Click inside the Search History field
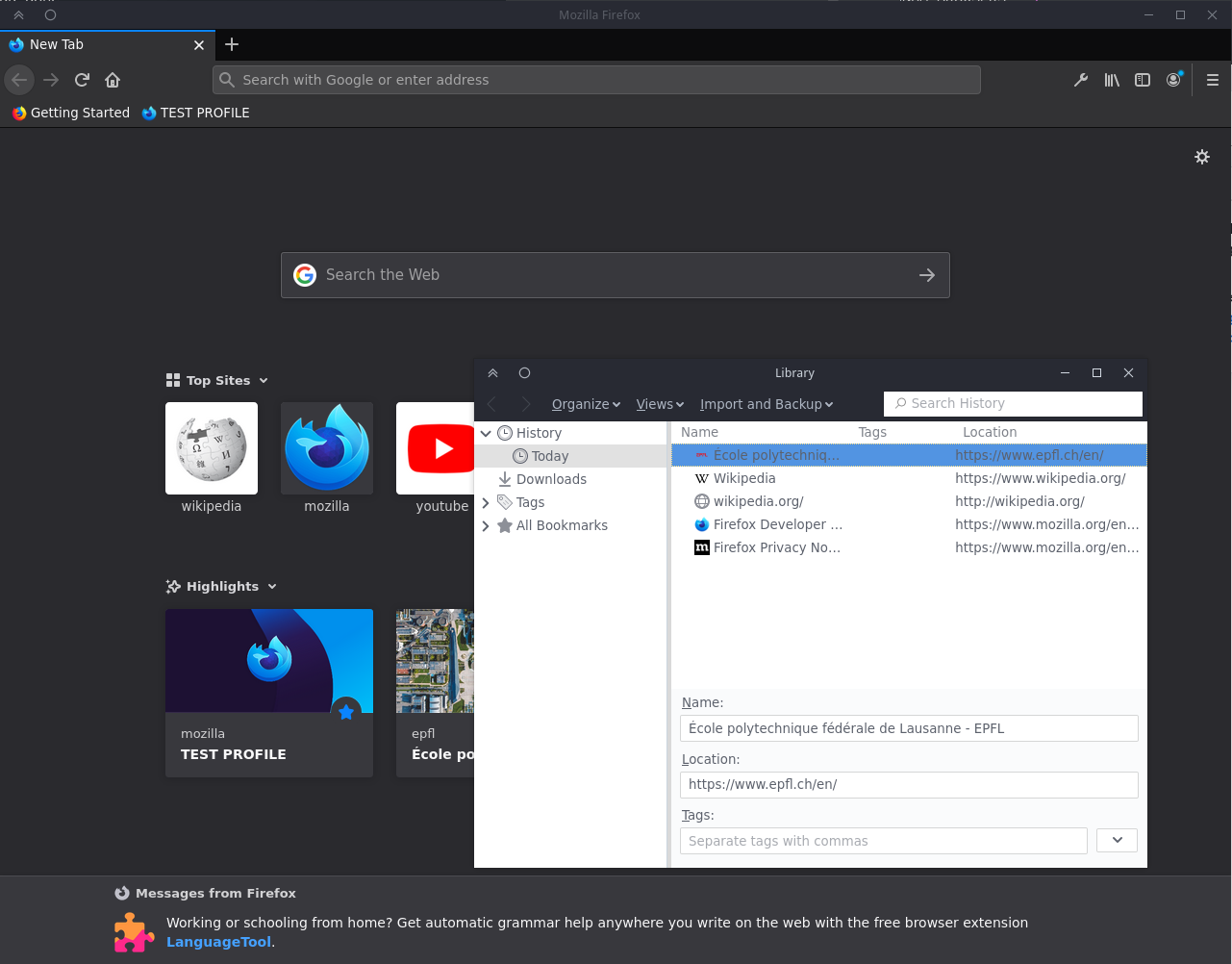Screen dimensions: 1232x964 (1012, 403)
